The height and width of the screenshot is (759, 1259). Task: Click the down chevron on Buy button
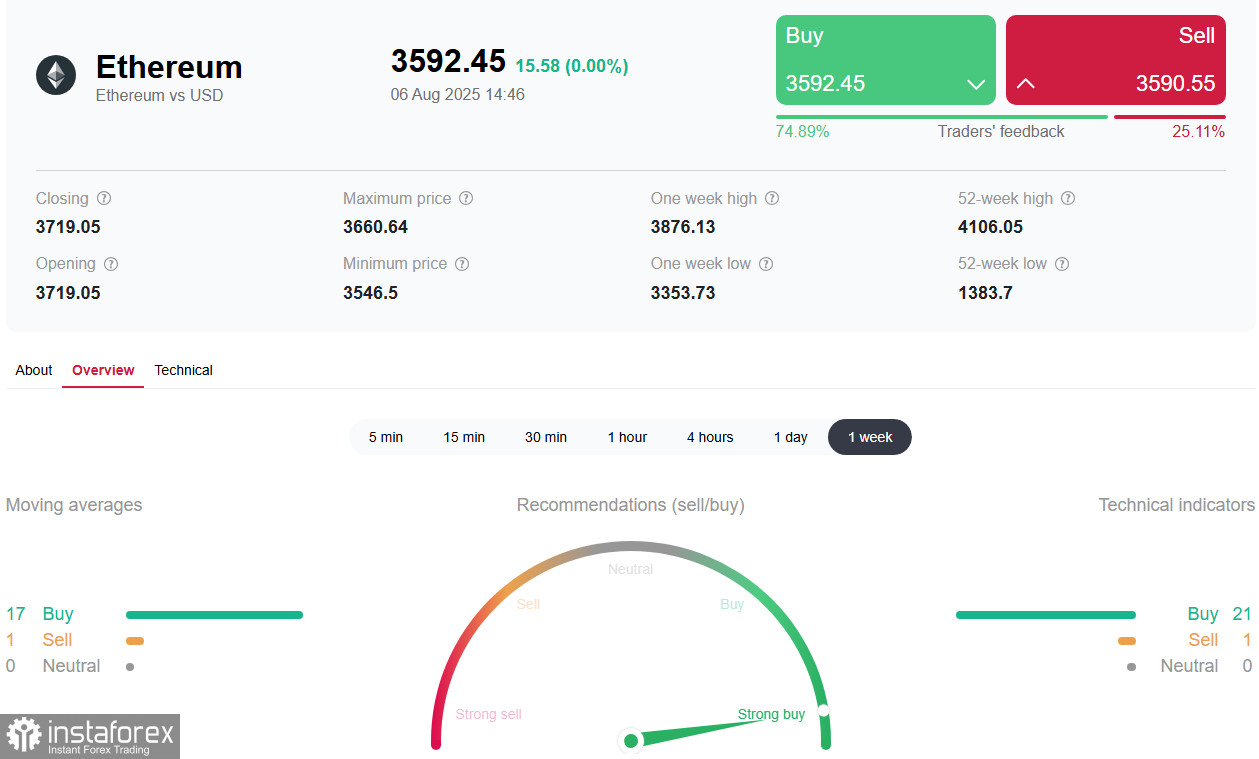coord(976,85)
